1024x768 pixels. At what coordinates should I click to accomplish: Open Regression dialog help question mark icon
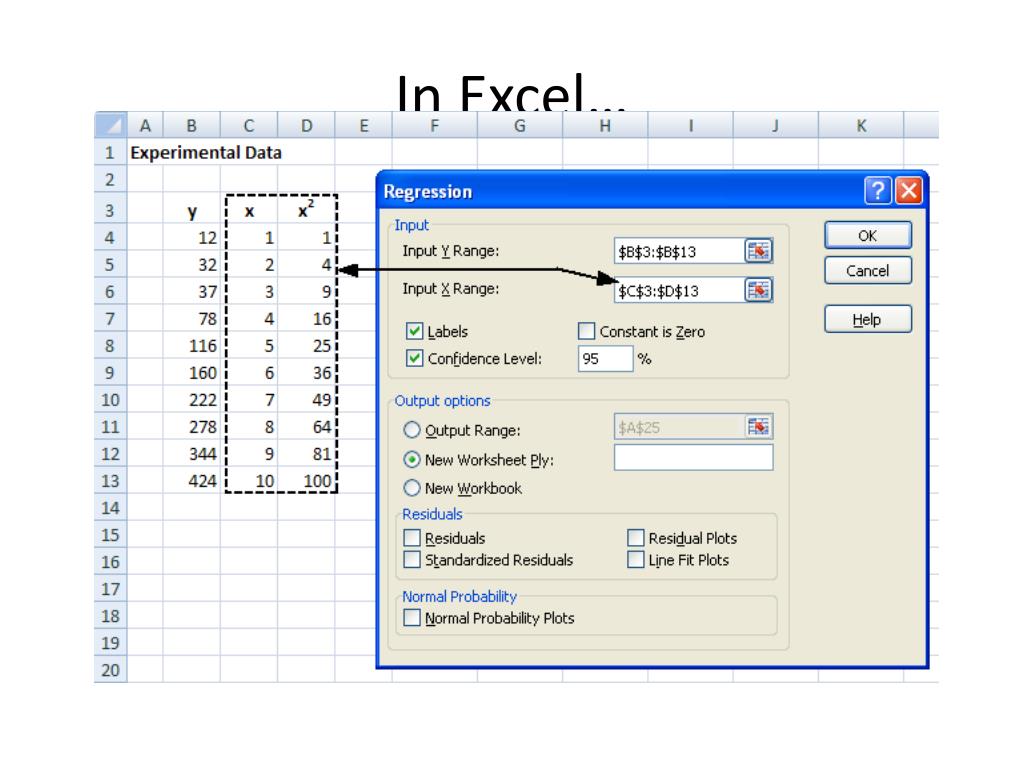(x=878, y=191)
